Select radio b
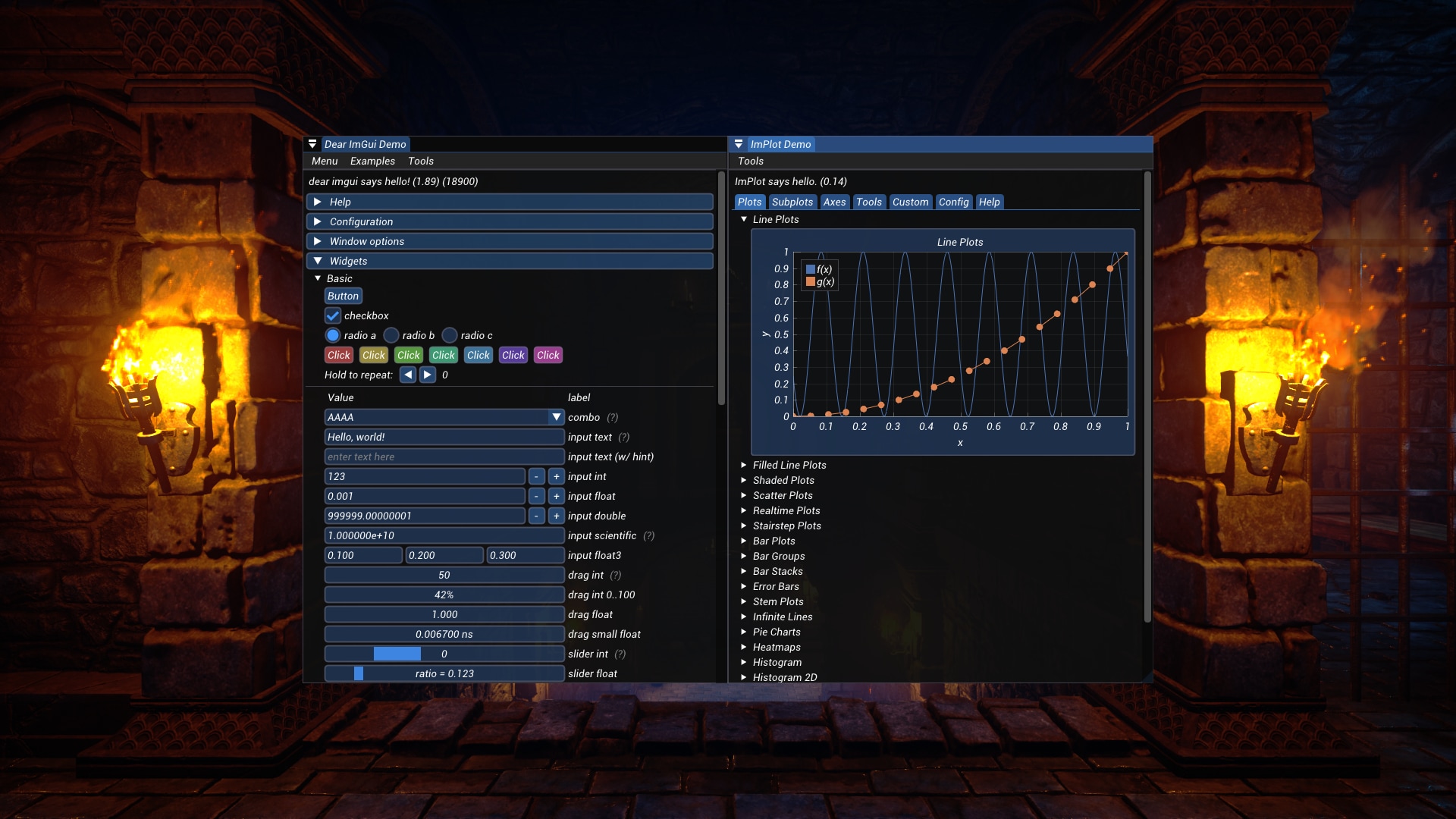 [x=391, y=335]
